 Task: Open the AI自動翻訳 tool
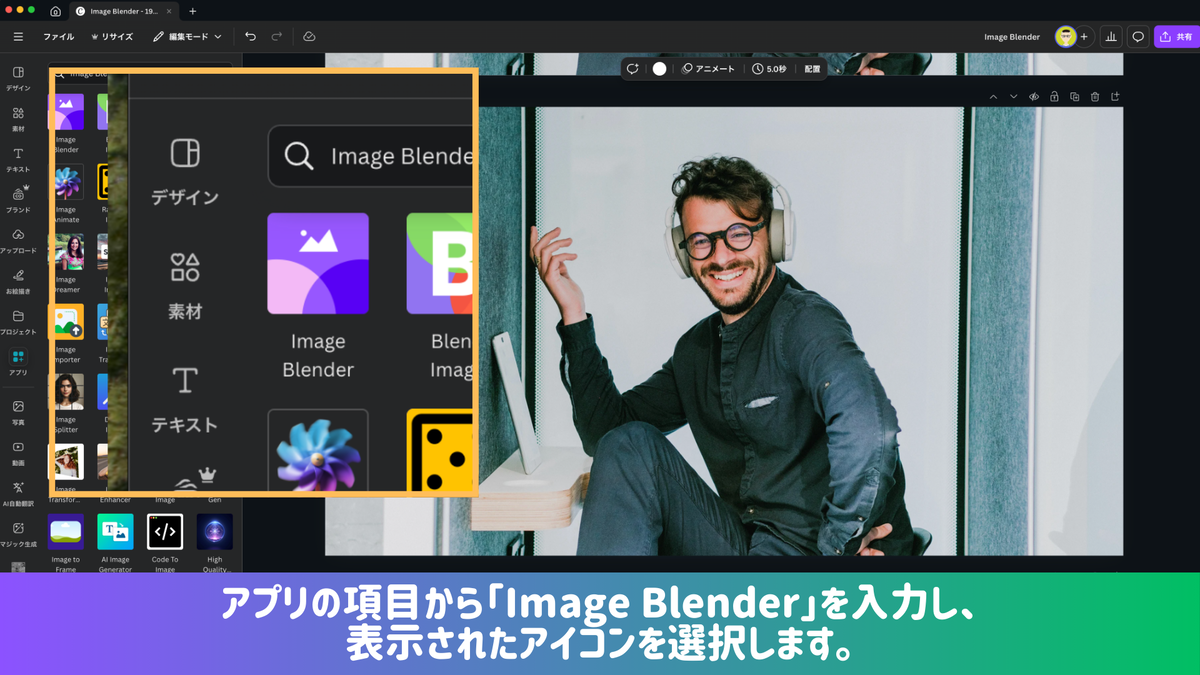coord(18,493)
